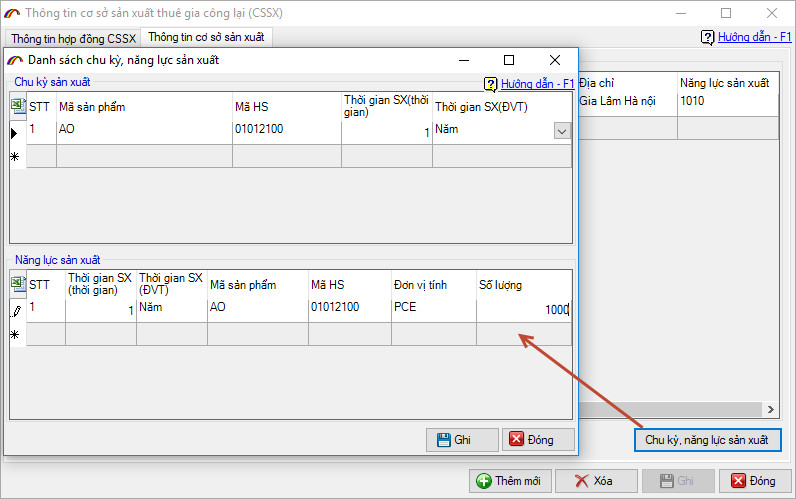The height and width of the screenshot is (499, 796).
Task: Minimize the Danh sách chu kỳ dialog
Action: 463,60
